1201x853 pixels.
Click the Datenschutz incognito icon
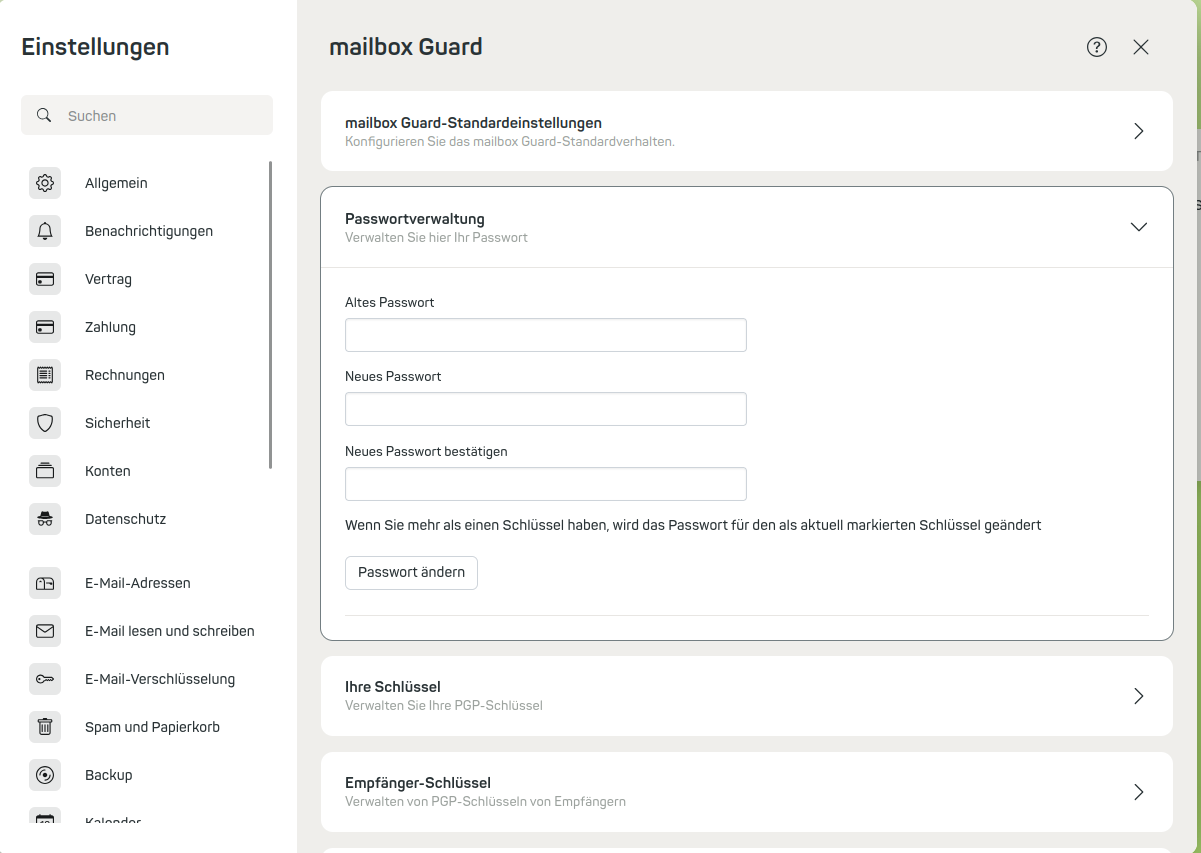[45, 519]
